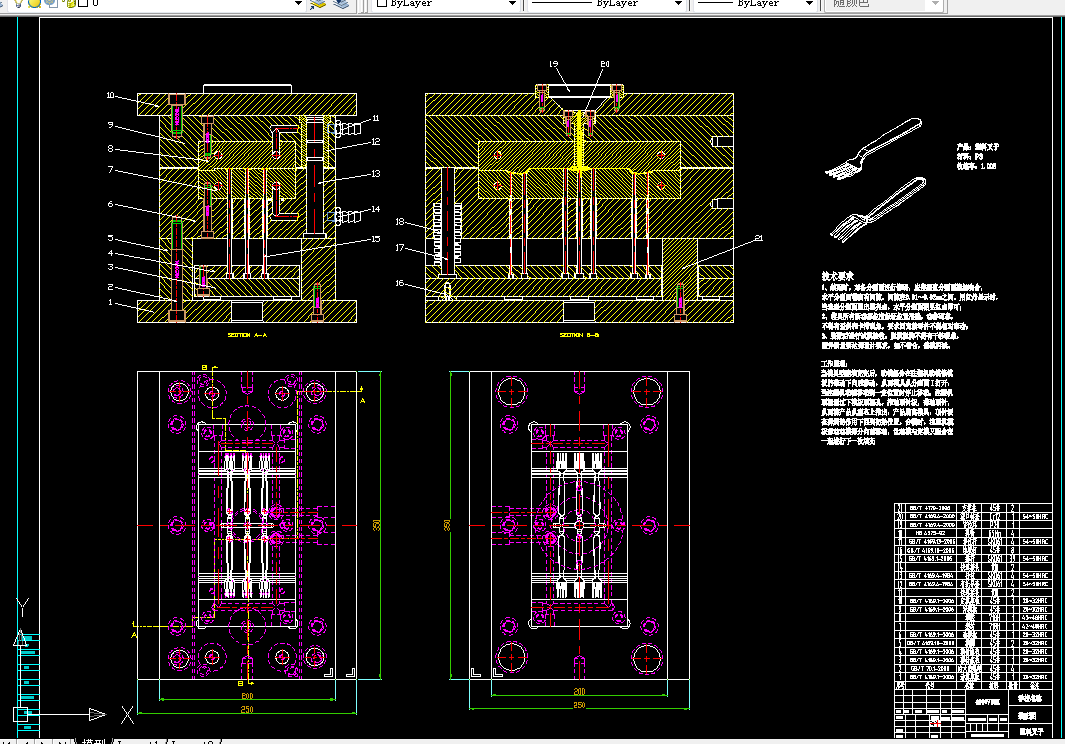Image resolution: width=1065 pixels, height=744 pixels.
Task: Switch to the 模型 model tab
Action: pyautogui.click(x=94, y=741)
